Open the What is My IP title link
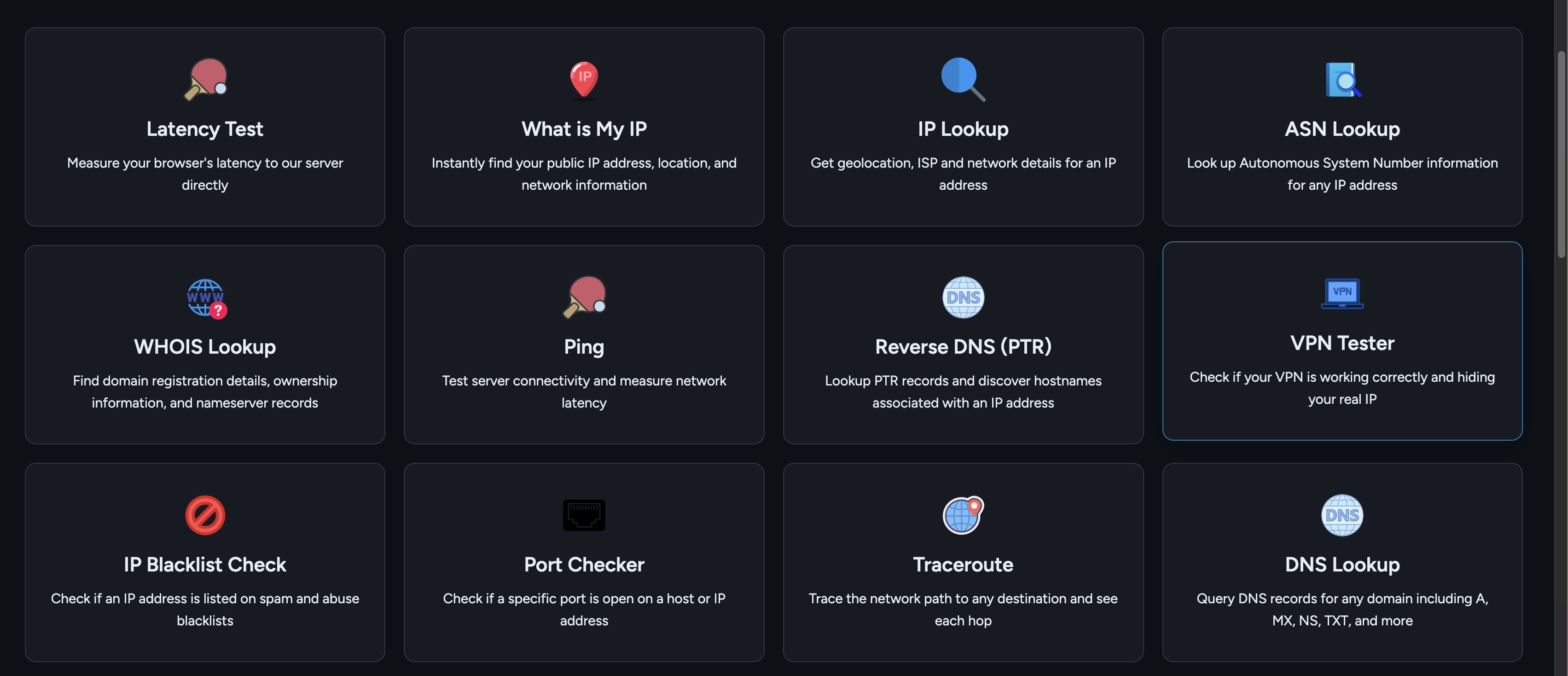Image resolution: width=1568 pixels, height=676 pixels. [x=584, y=129]
